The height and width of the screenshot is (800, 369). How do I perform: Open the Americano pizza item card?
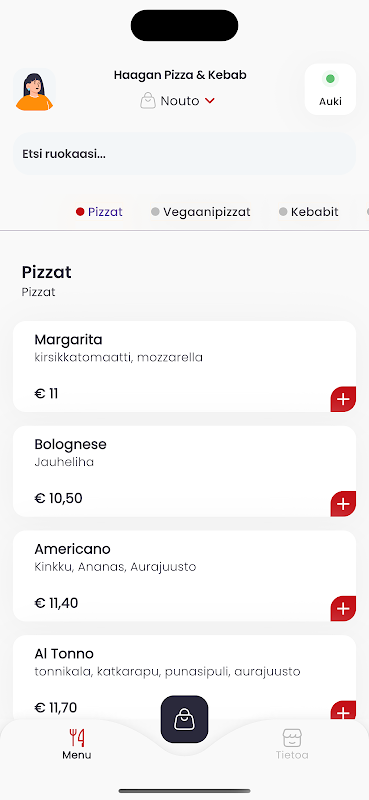point(184,576)
